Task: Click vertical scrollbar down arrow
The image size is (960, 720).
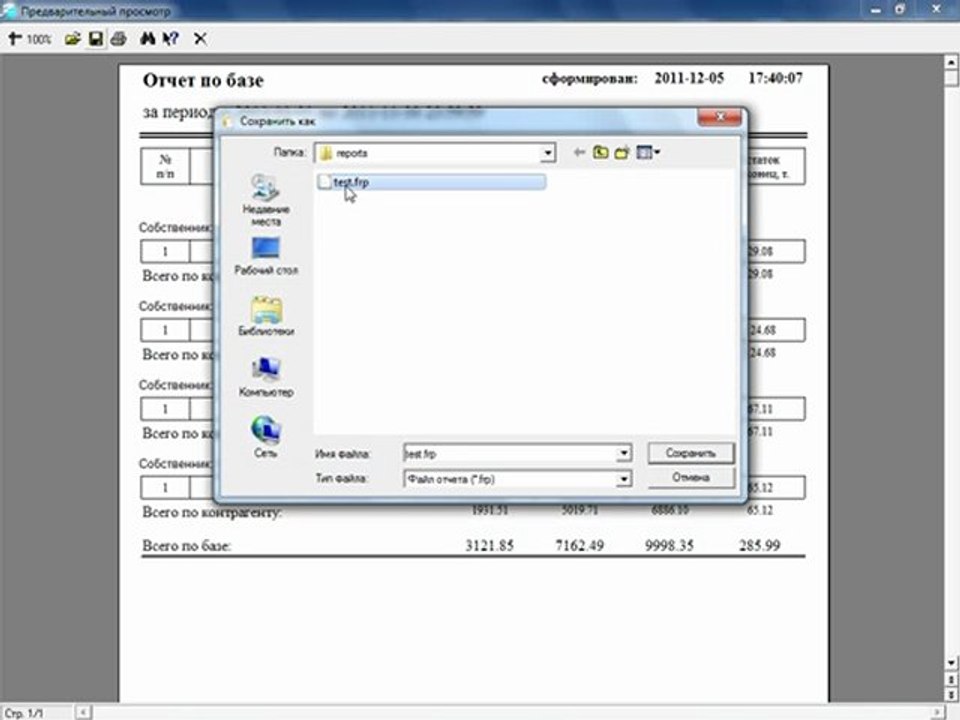Action: coord(951,662)
